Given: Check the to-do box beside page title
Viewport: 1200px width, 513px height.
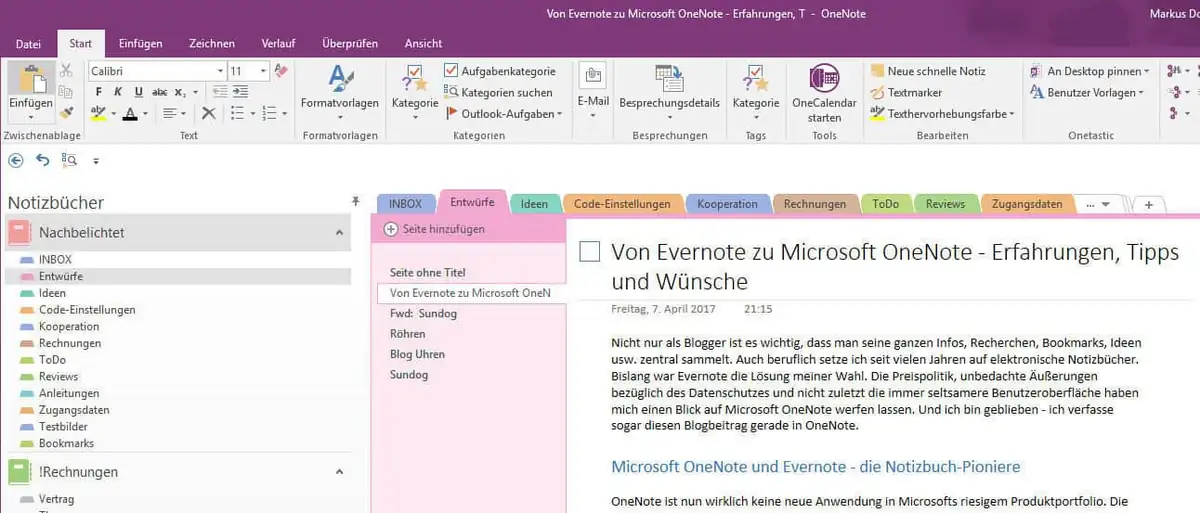Looking at the screenshot, I should click(x=590, y=251).
